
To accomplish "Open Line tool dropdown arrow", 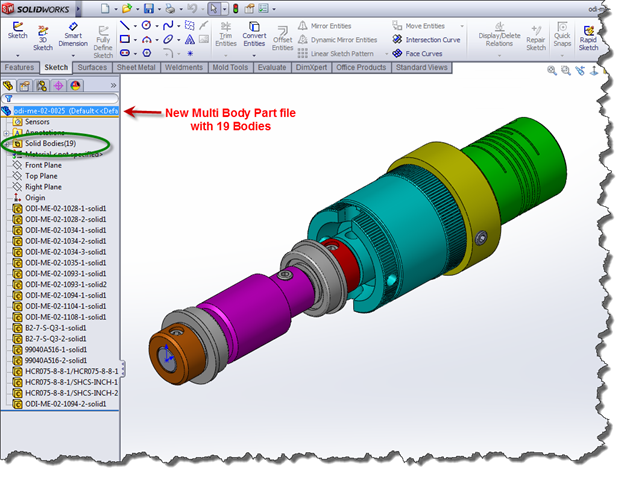I will pyautogui.click(x=135, y=26).
